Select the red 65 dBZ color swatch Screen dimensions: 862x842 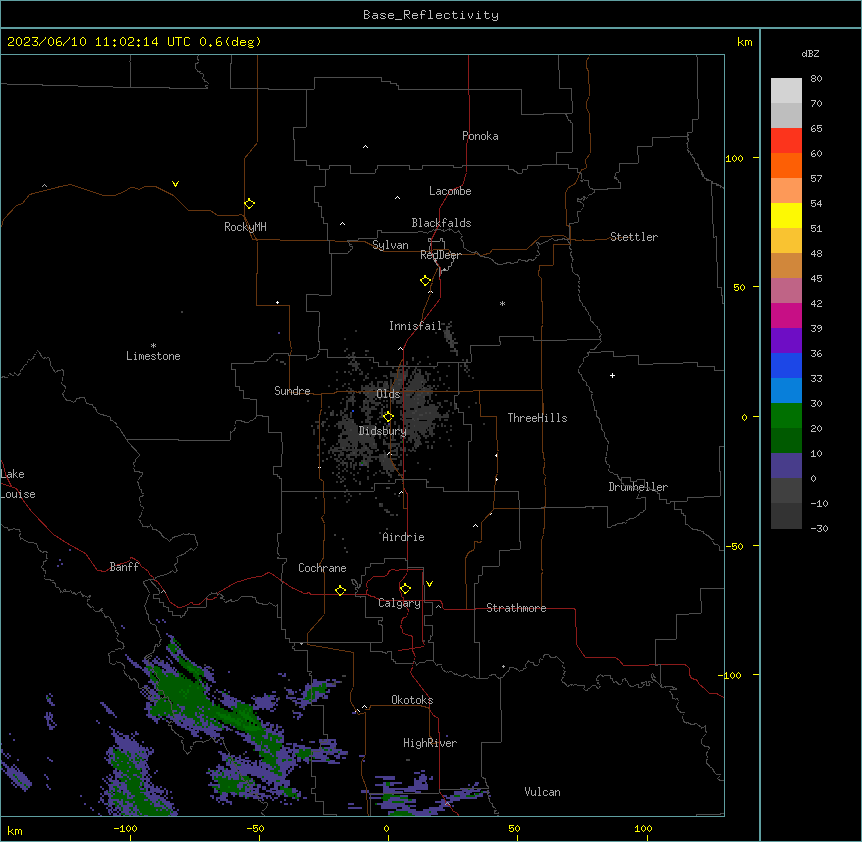click(x=786, y=140)
